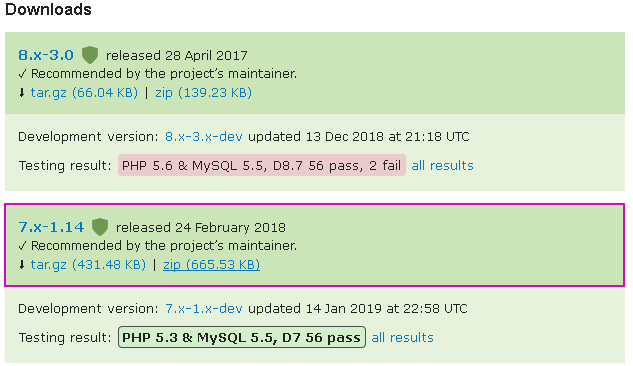The width and height of the screenshot is (633, 366).
Task: Open the 8.x-3.x-dev development version
Action: coord(203,136)
